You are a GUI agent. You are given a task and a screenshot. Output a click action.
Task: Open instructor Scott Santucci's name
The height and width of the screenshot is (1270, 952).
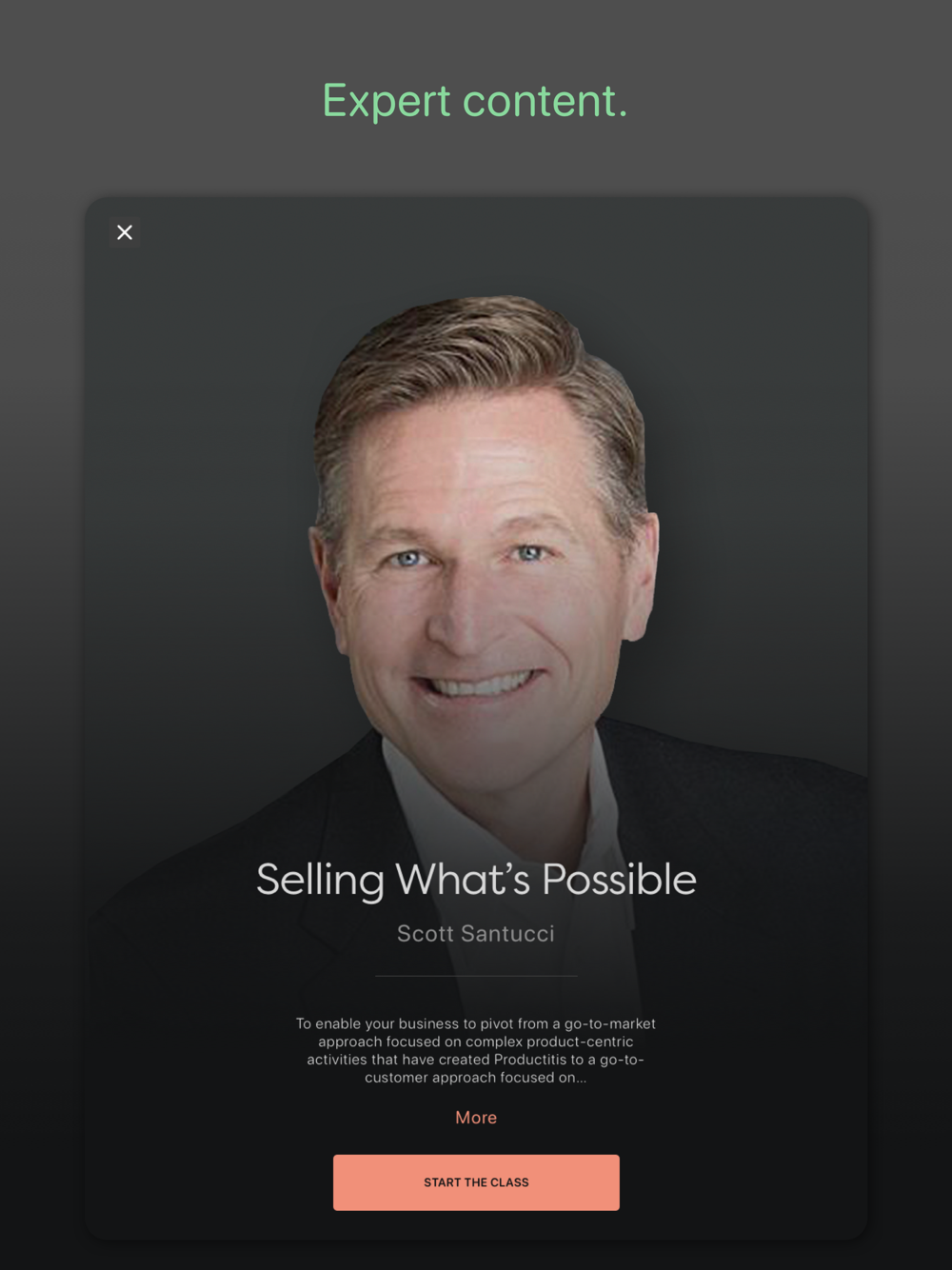click(x=476, y=934)
